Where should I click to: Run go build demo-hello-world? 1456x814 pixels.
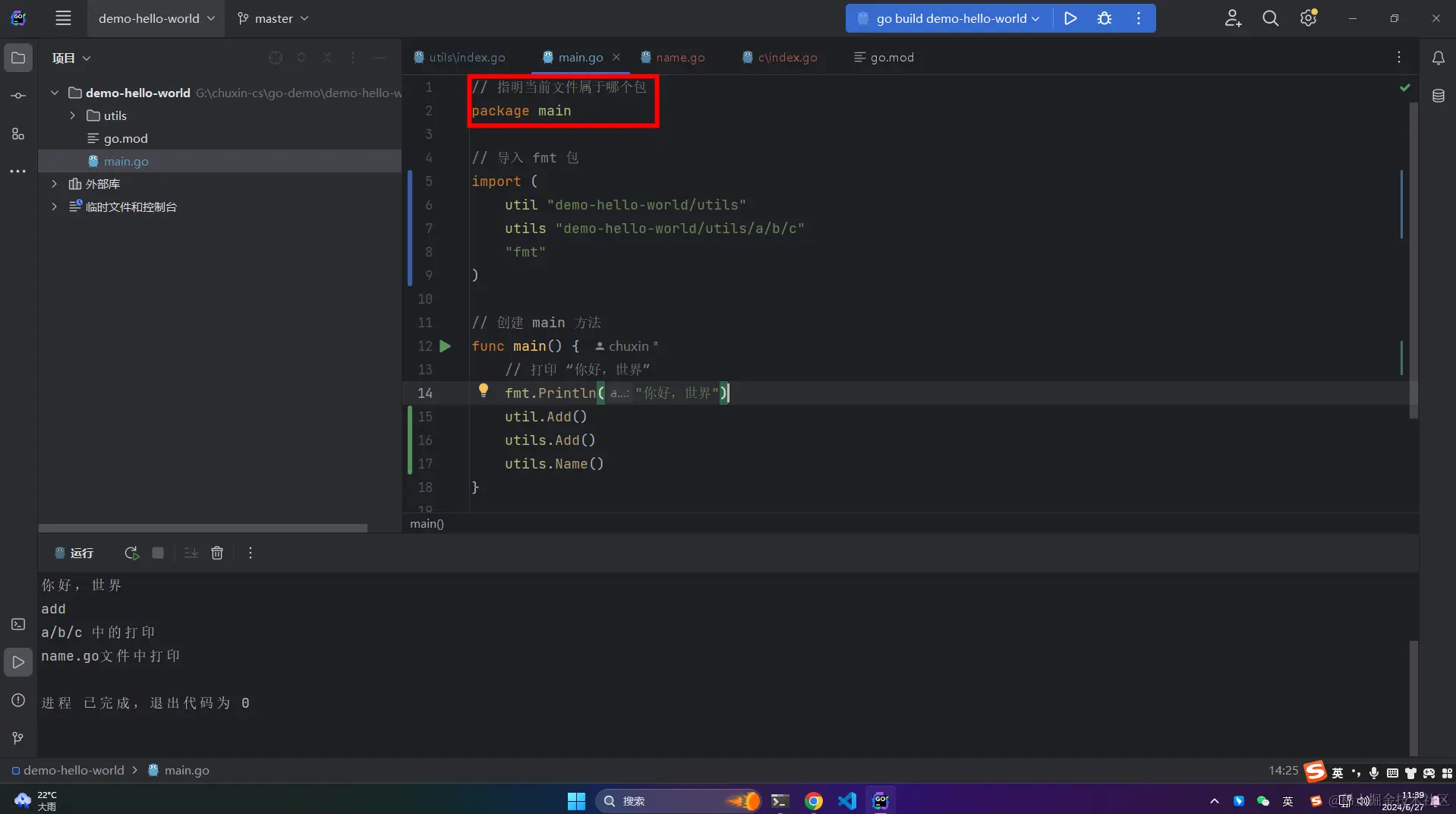[1070, 18]
